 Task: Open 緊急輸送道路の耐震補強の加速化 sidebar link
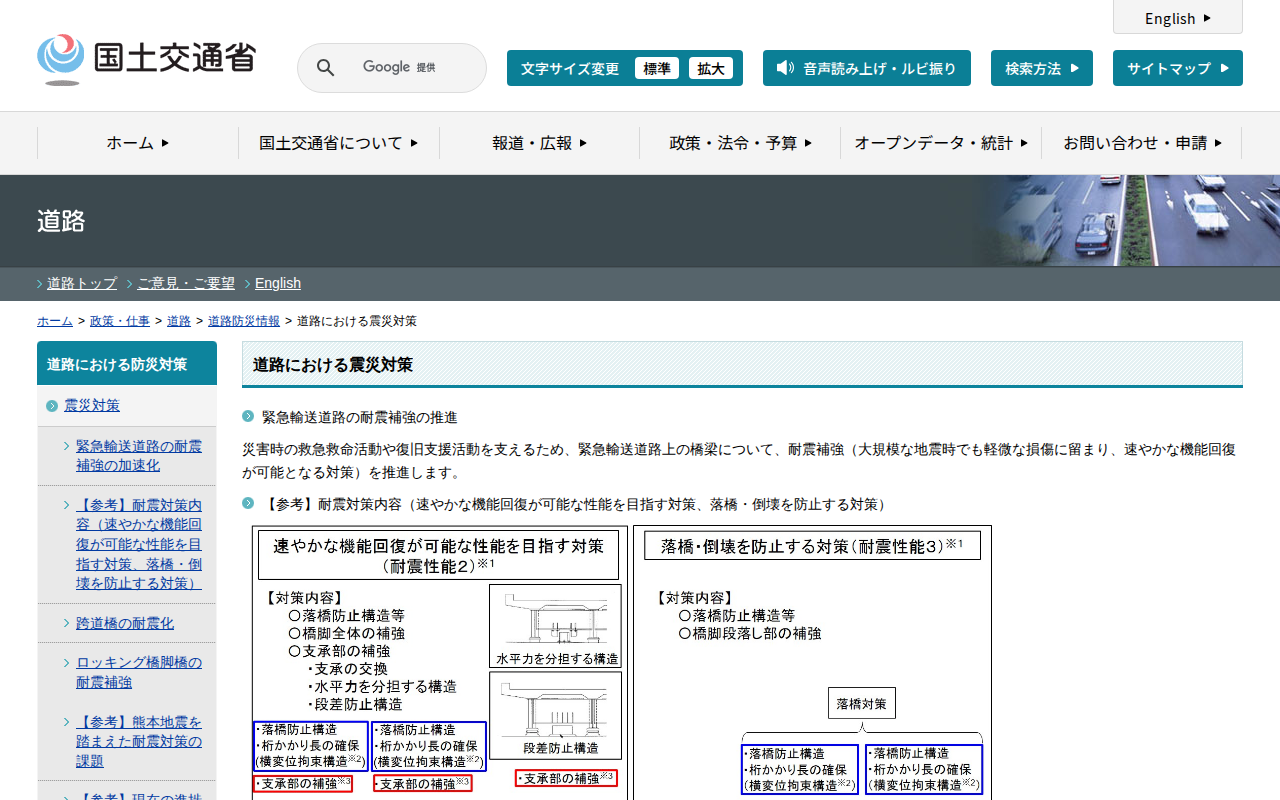tap(139, 456)
